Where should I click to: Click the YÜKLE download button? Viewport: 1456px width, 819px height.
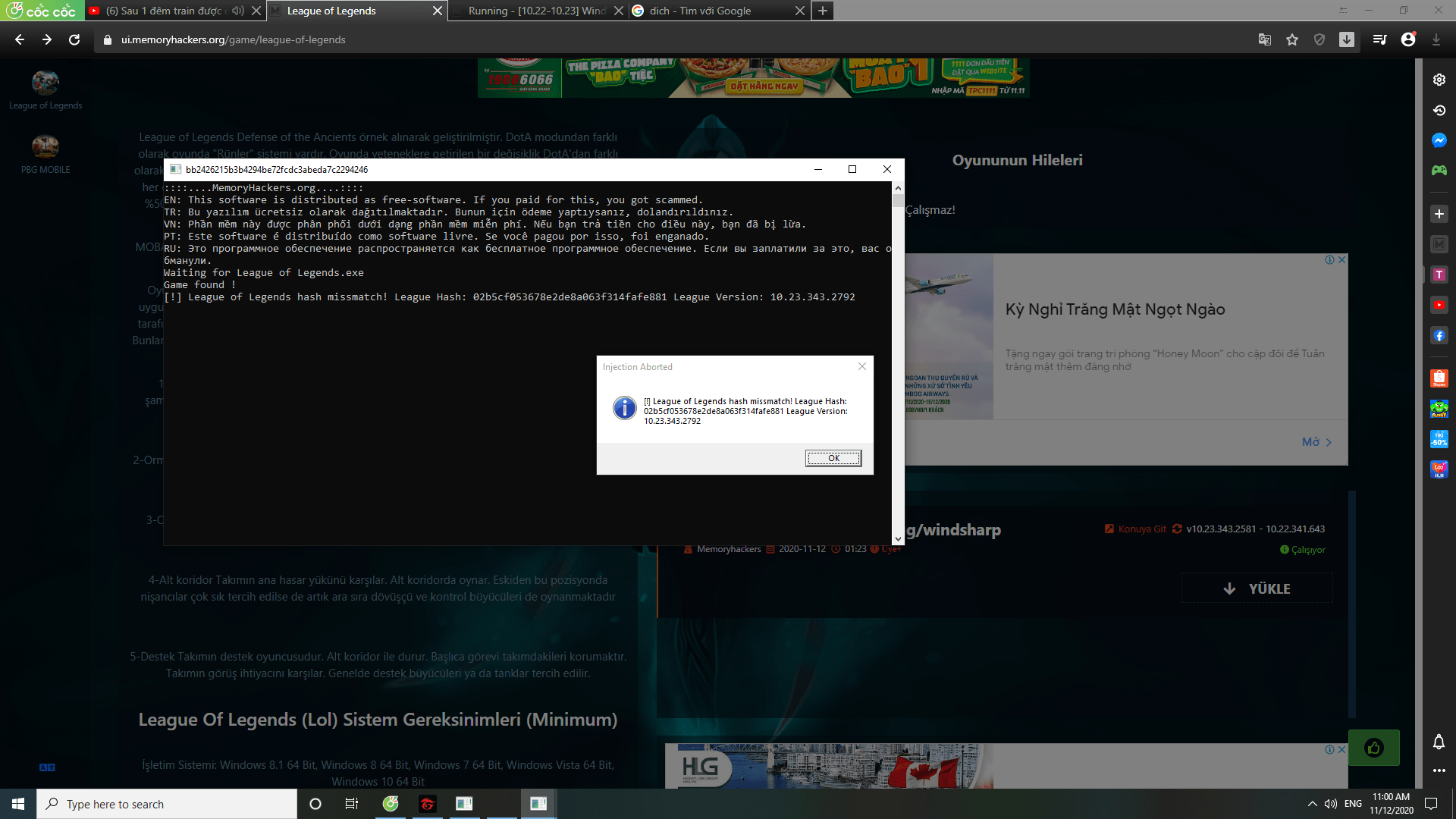coord(1257,588)
